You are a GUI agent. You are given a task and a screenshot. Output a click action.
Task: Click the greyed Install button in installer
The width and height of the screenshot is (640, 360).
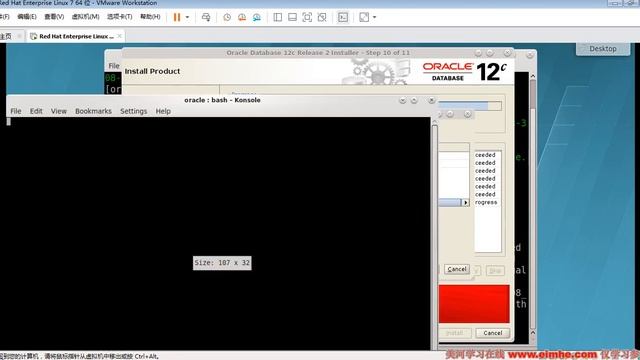click(454, 333)
